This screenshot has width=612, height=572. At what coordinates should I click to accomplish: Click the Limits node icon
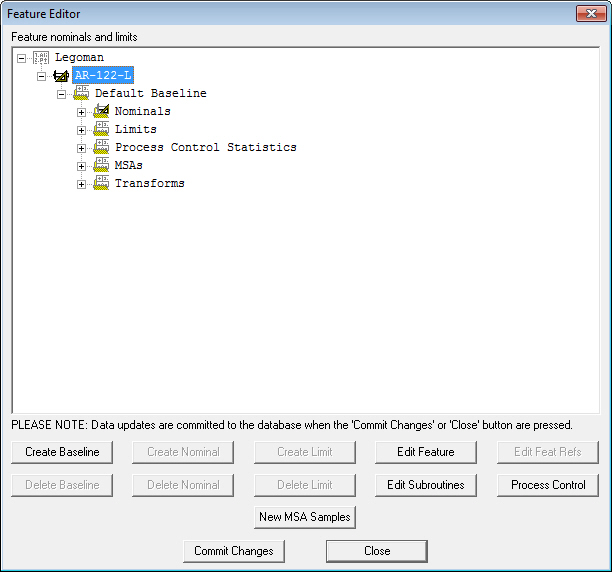tap(101, 130)
